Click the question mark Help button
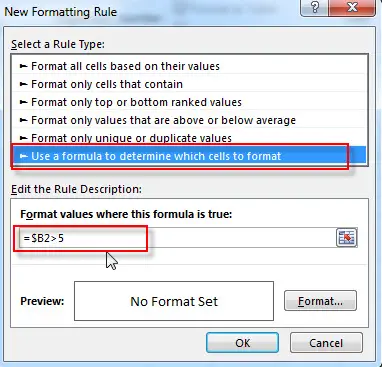This screenshot has width=382, height=367. click(x=314, y=8)
